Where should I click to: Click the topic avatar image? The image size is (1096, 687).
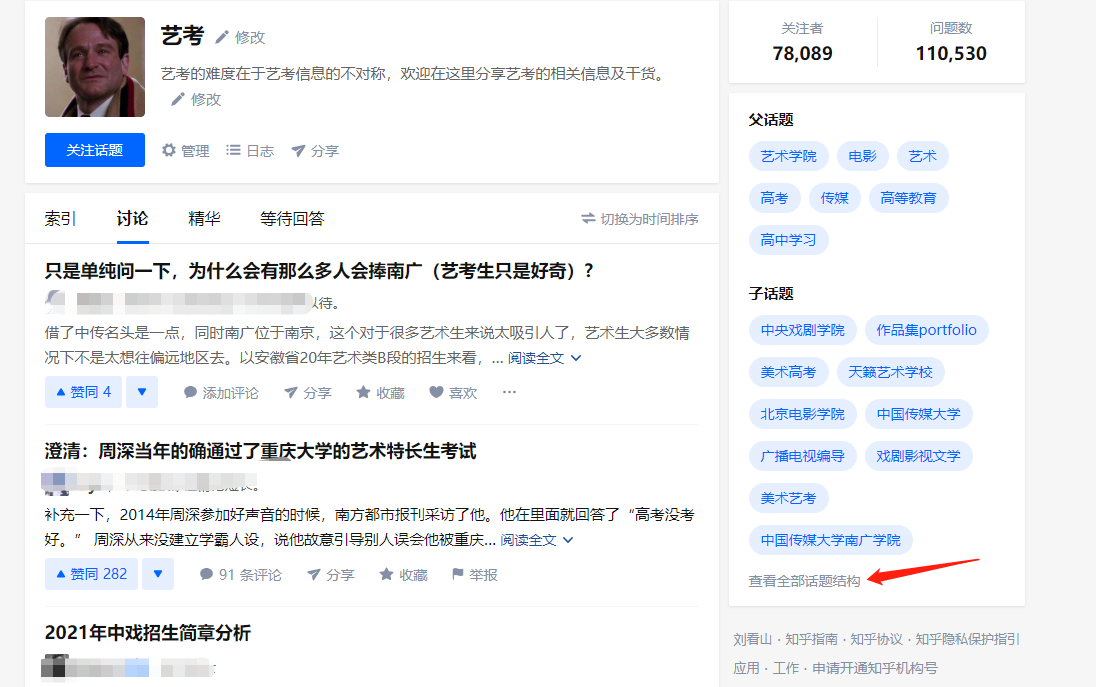click(x=94, y=67)
